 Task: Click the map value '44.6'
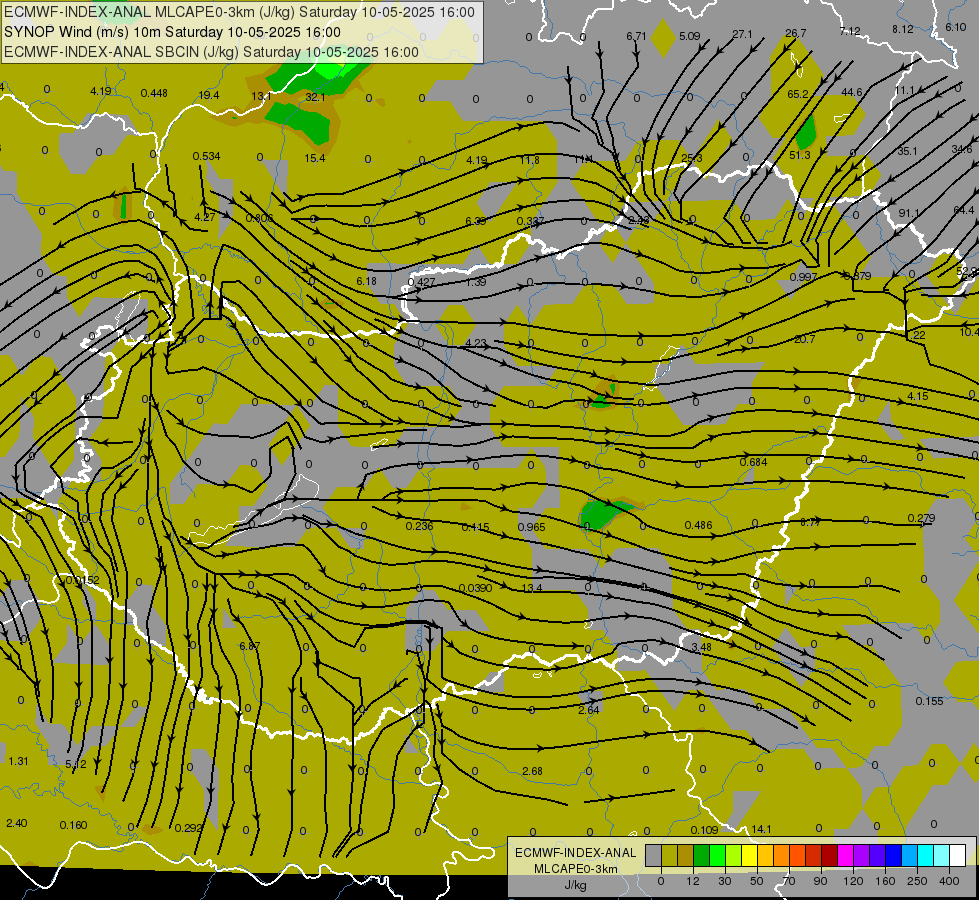click(852, 92)
